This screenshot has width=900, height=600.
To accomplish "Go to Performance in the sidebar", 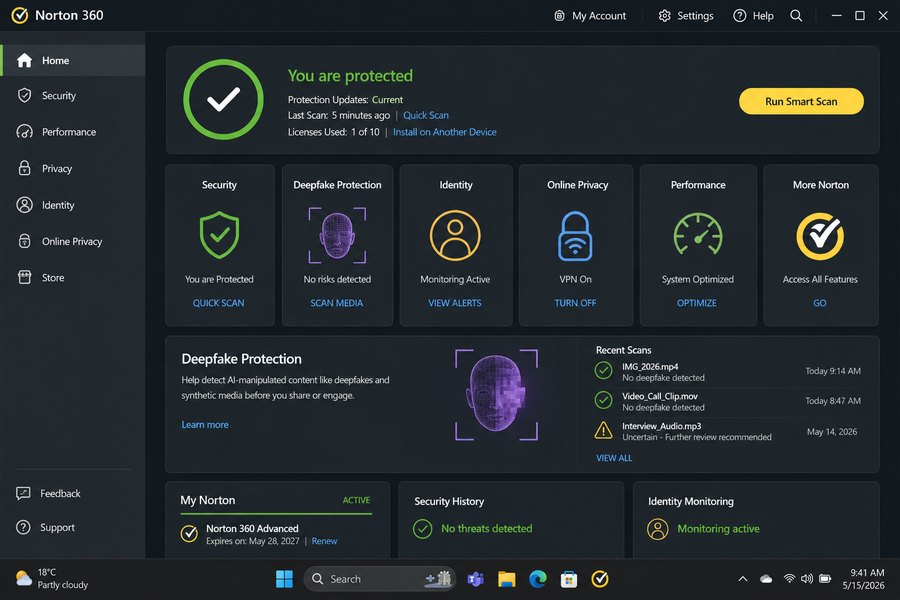I will click(73, 132).
